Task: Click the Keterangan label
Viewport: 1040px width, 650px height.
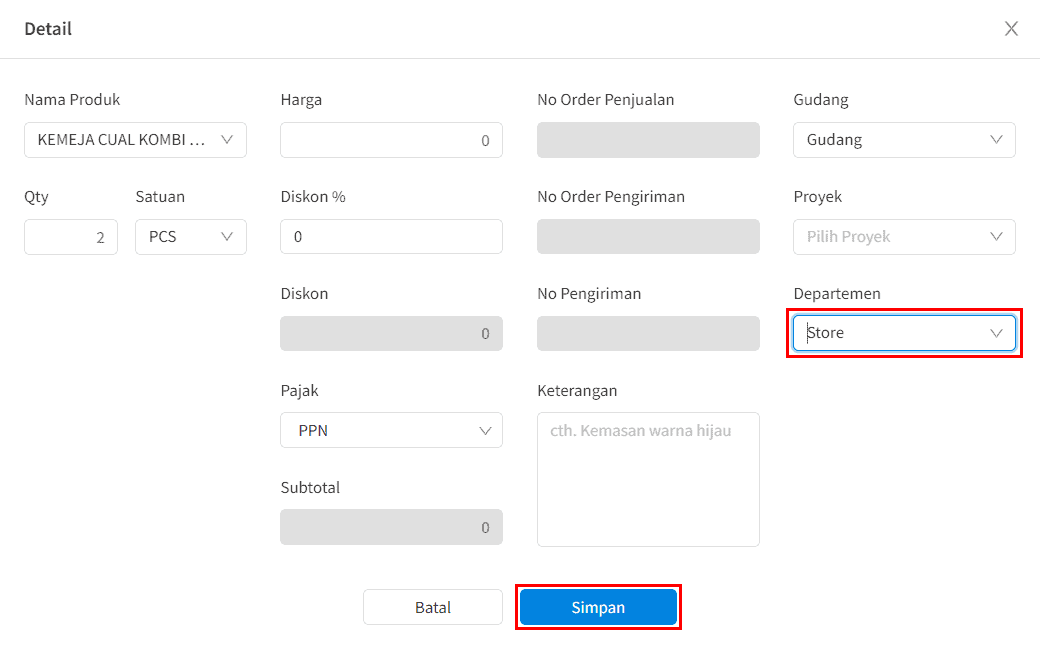Action: click(577, 391)
